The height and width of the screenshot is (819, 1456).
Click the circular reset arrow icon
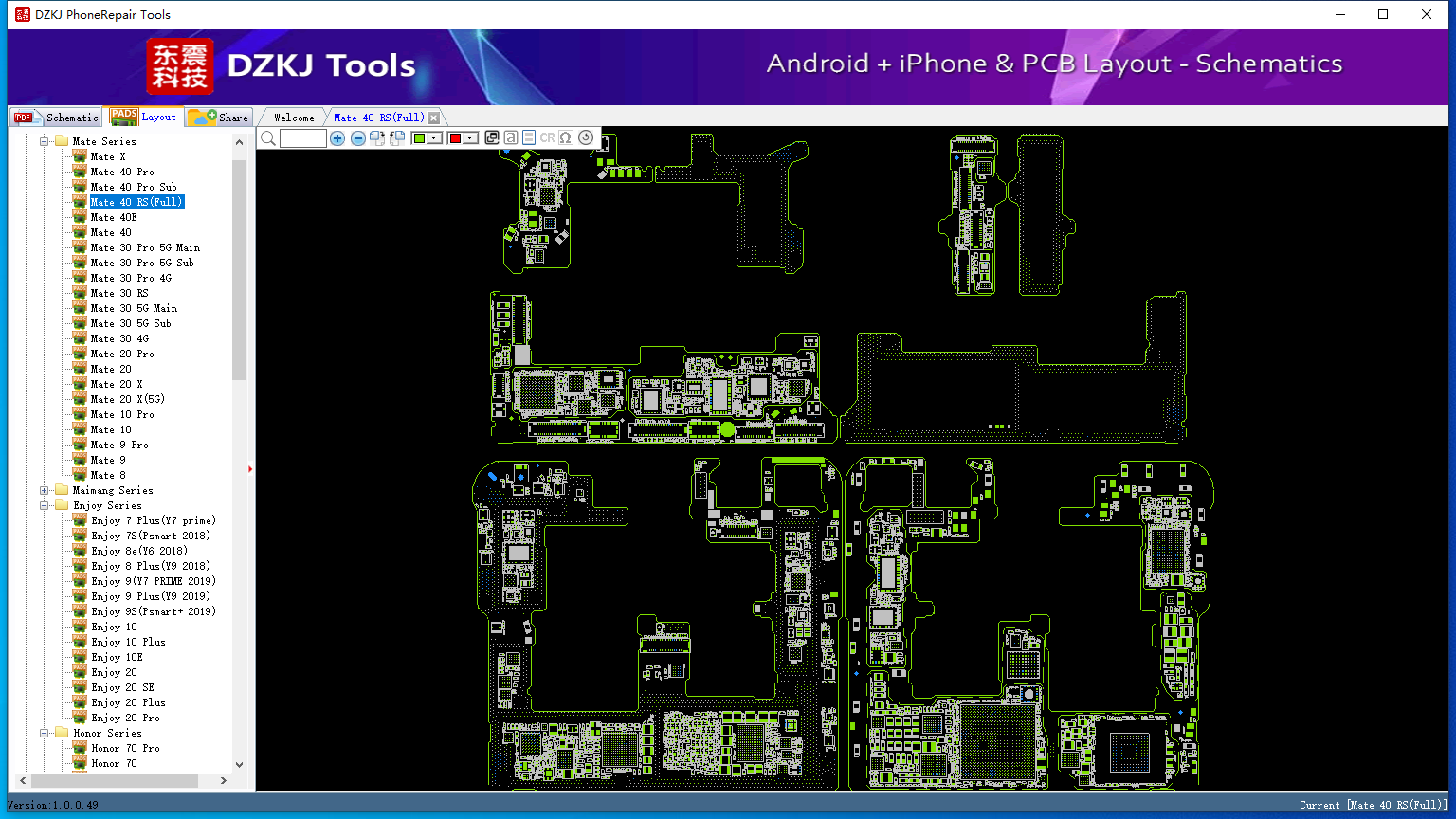(586, 138)
